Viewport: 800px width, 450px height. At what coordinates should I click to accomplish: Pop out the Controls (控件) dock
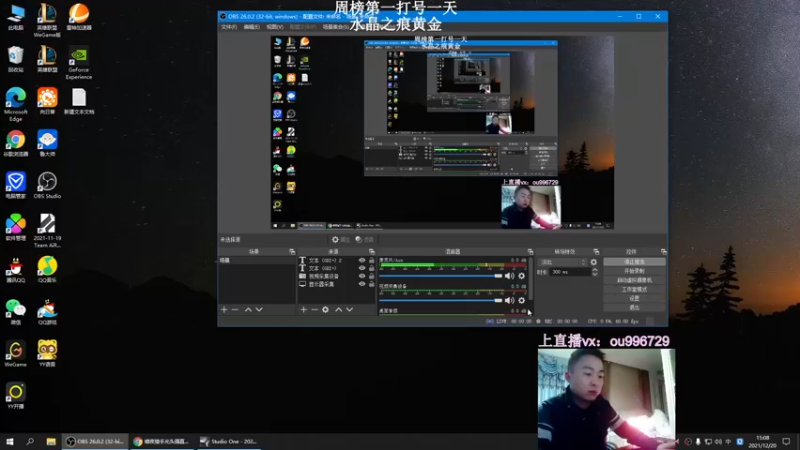(663, 252)
